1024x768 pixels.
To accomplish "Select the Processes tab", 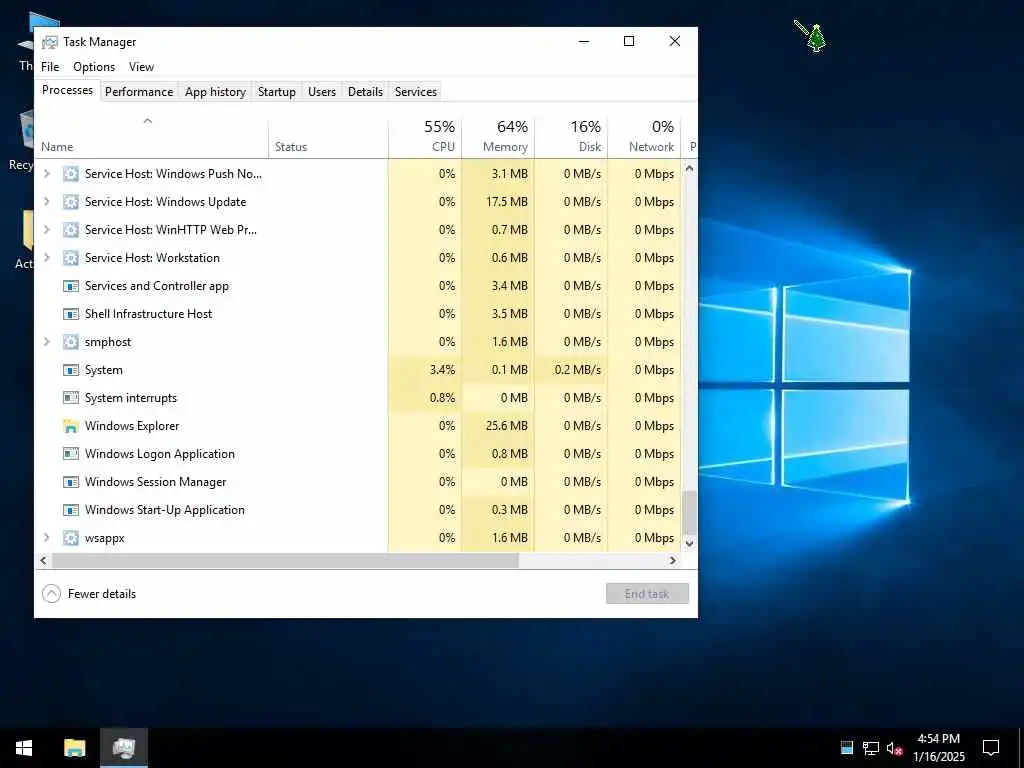I will (67, 90).
